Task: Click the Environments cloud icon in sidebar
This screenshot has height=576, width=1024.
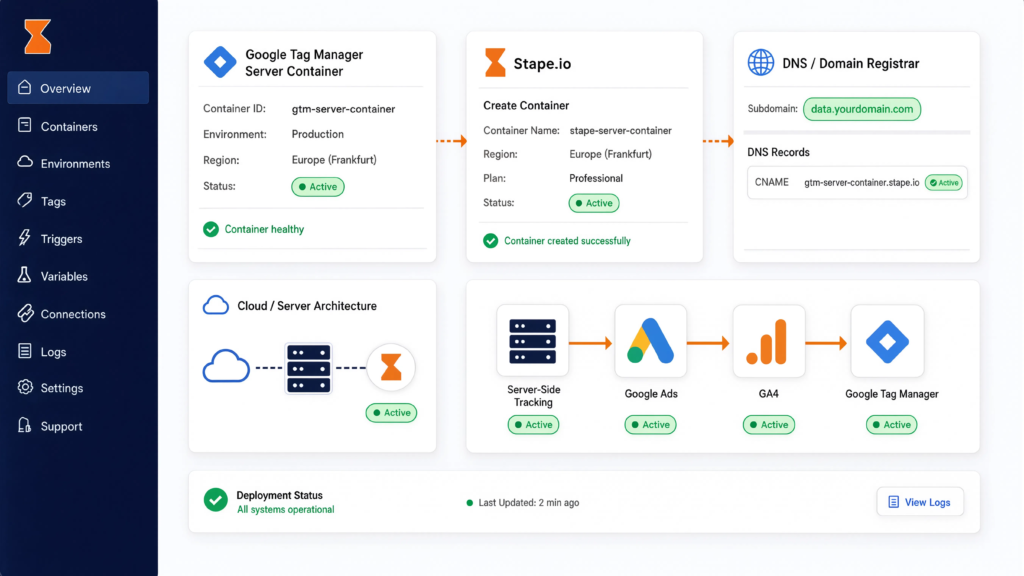Action: click(25, 162)
